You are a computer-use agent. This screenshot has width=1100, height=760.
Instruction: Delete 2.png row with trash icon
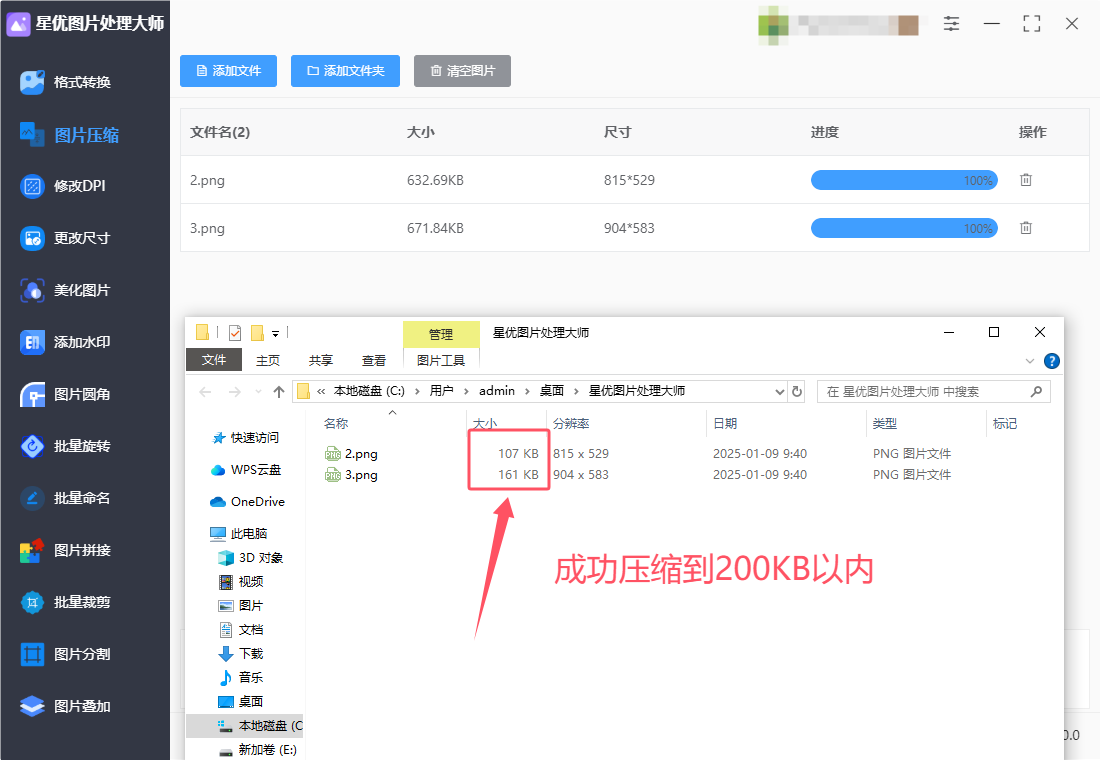click(1026, 180)
